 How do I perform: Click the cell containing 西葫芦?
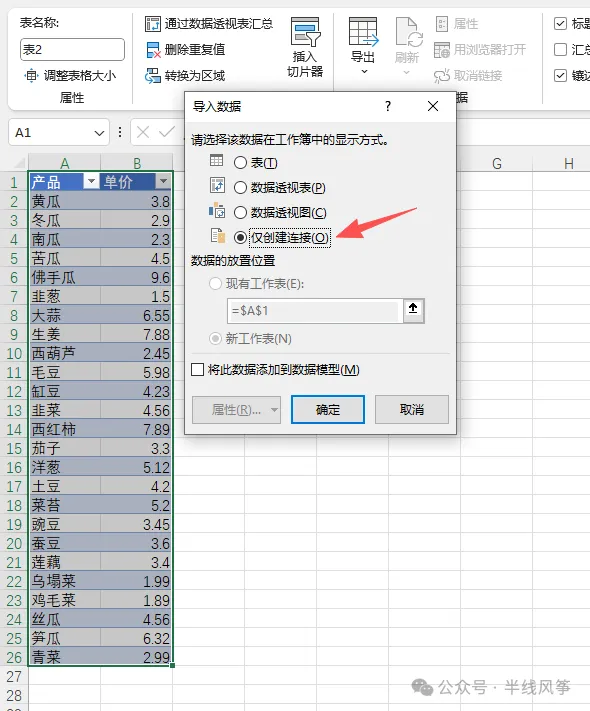click(64, 353)
